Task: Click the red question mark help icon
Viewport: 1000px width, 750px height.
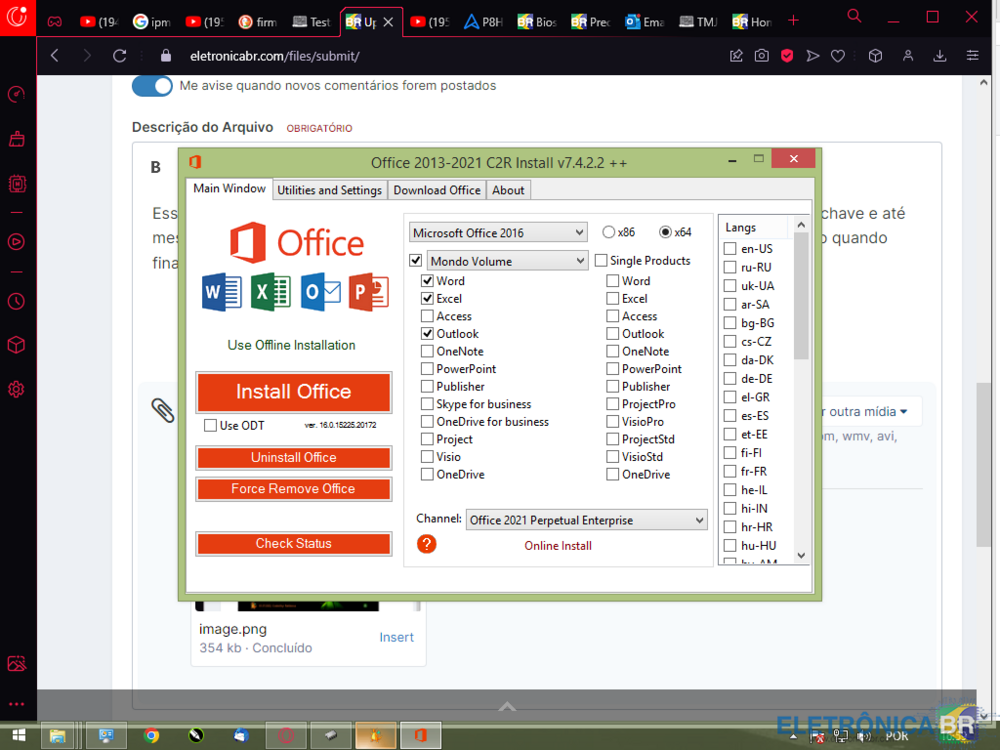Action: [x=427, y=544]
